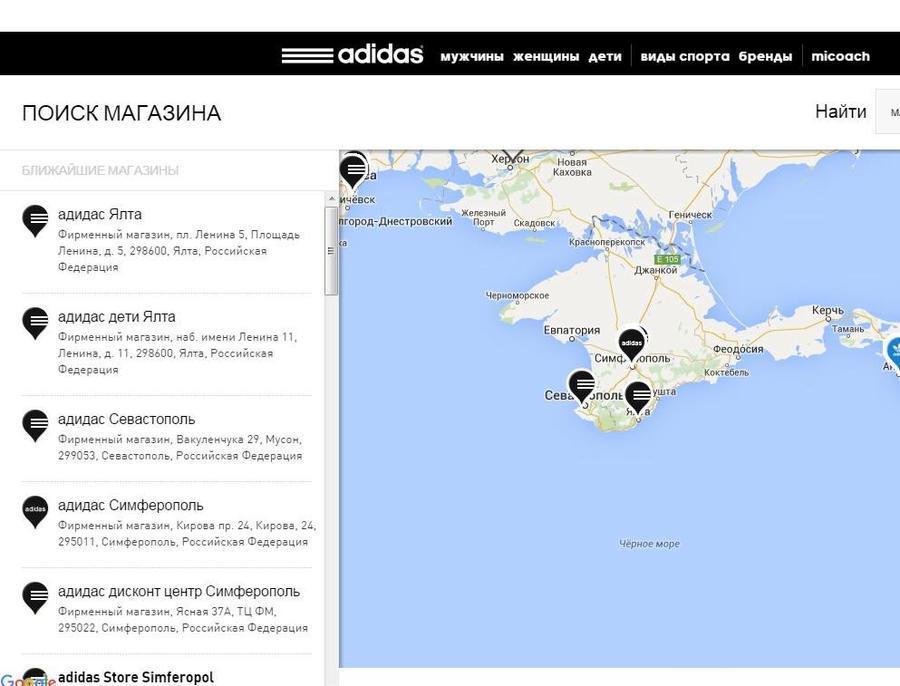
Task: Click the Феодосия label on the map
Action: [738, 349]
